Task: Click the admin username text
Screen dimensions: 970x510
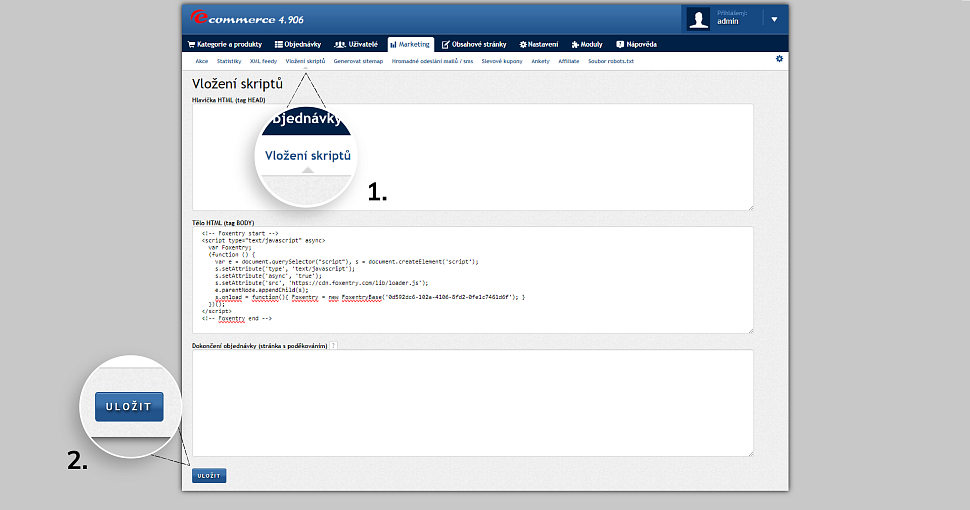Action: [728, 22]
